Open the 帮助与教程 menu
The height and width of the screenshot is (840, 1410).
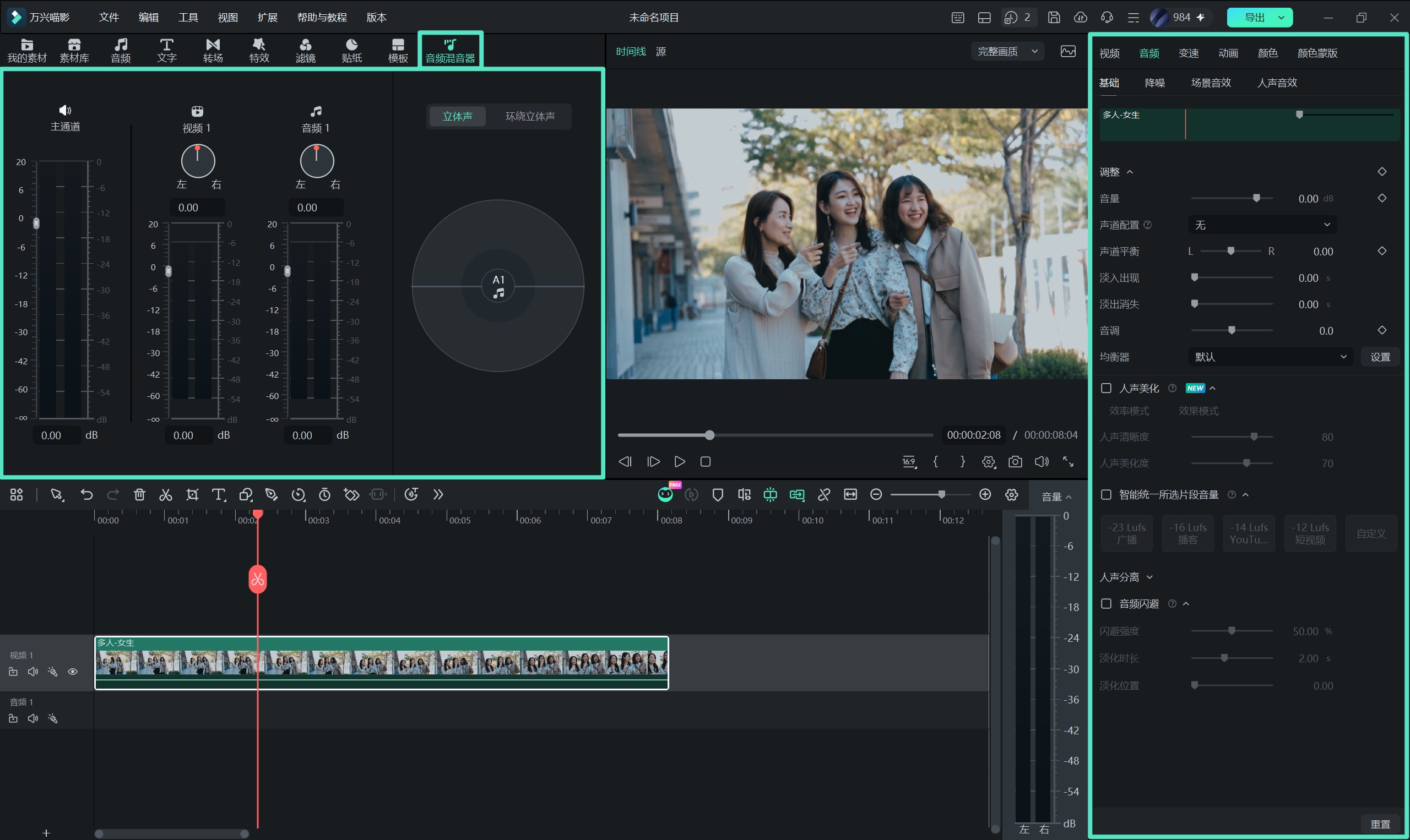coord(322,18)
